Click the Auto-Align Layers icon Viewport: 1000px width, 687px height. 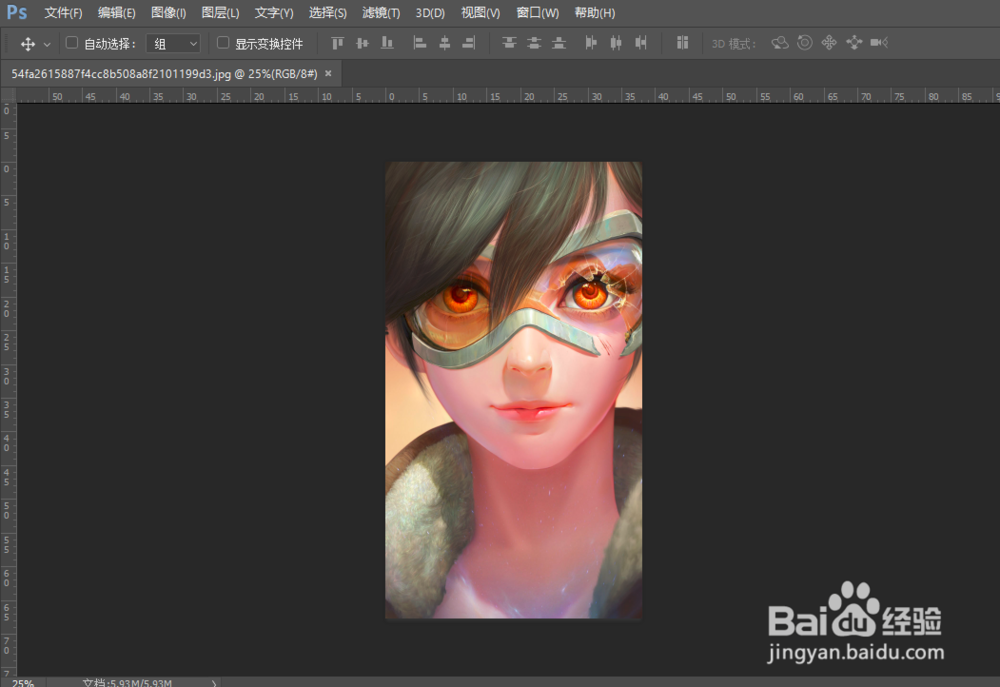coord(682,43)
